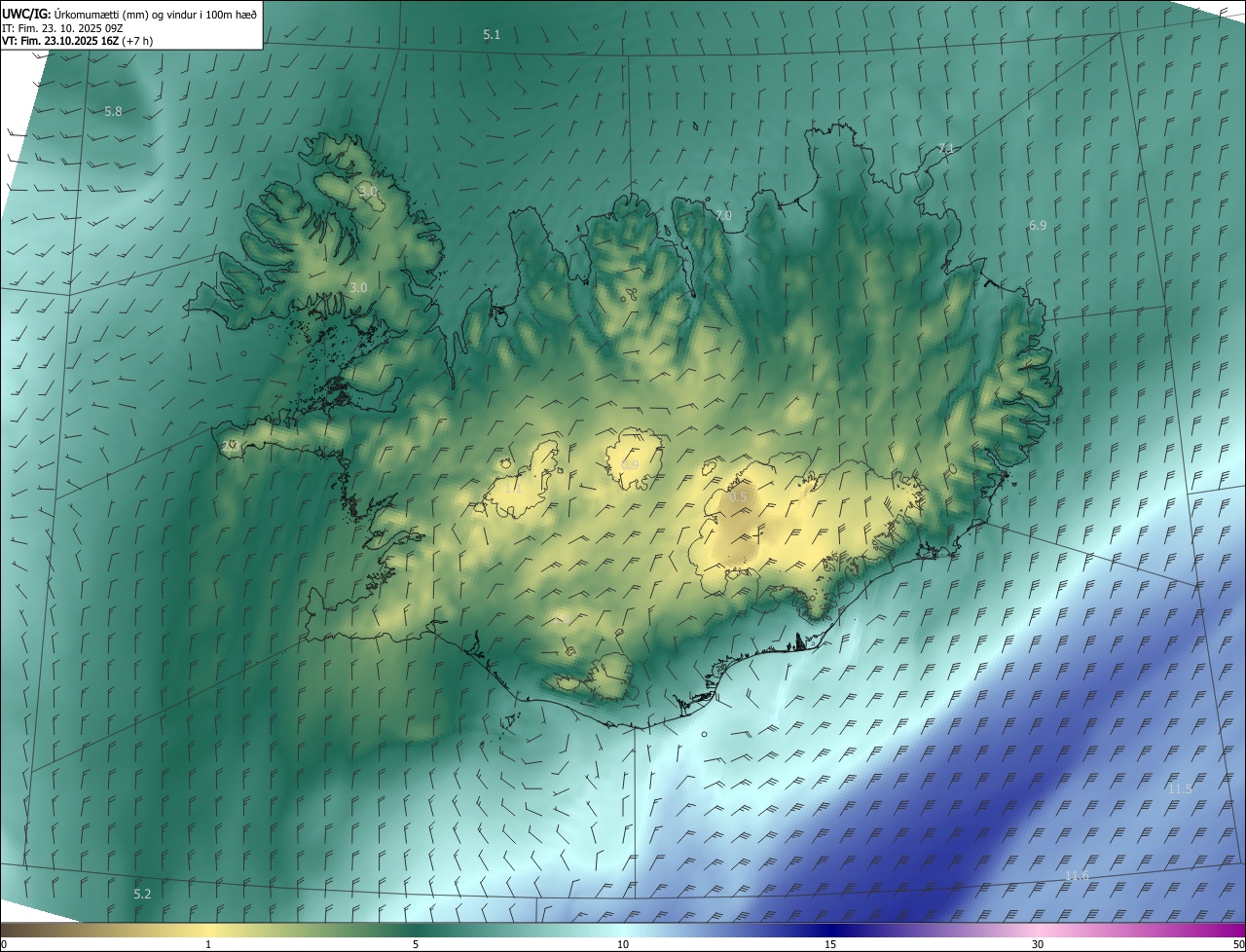
Task: Click the 0 tick on the colour scale
Action: coord(4,944)
